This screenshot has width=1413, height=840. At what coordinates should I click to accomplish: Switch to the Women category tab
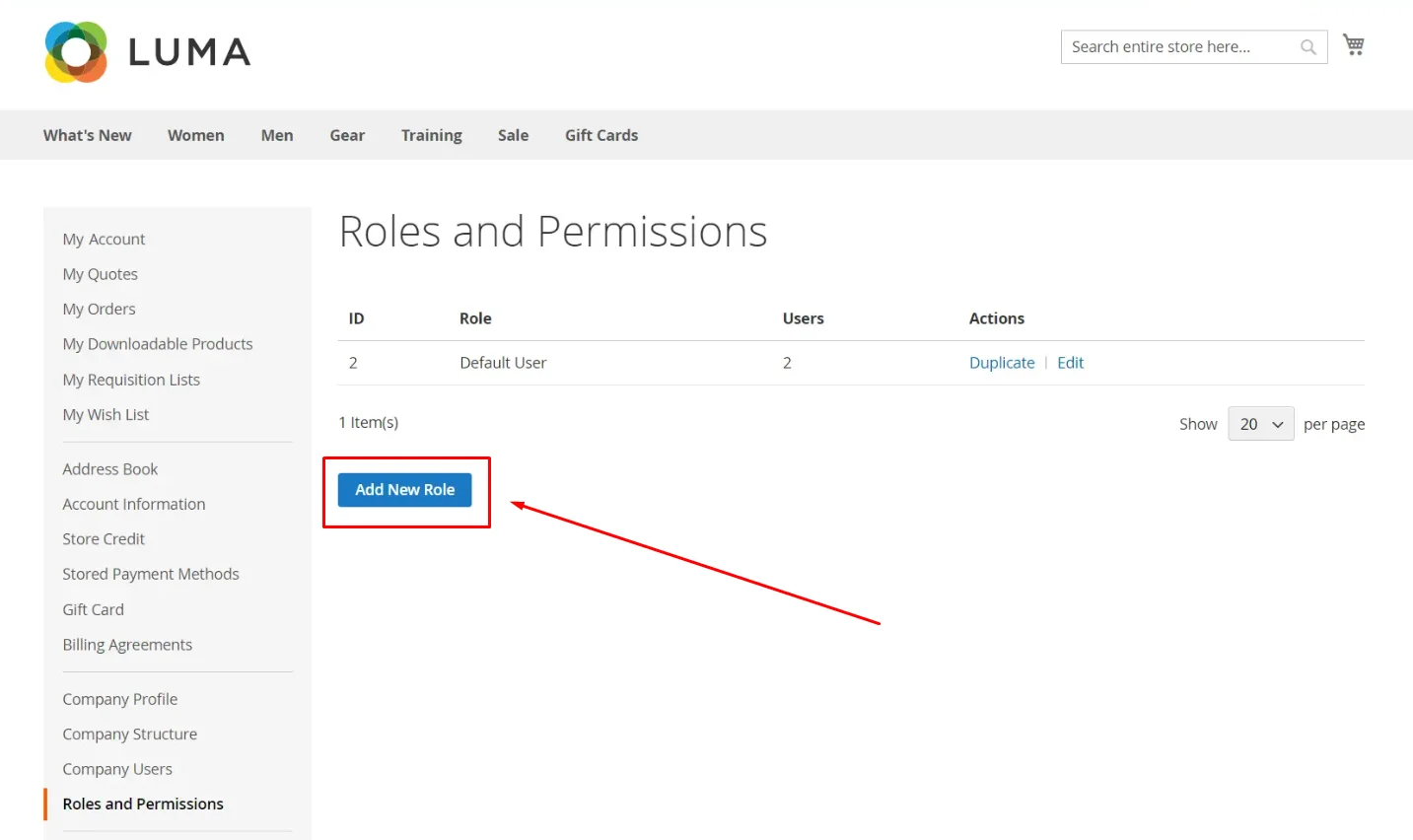click(195, 135)
